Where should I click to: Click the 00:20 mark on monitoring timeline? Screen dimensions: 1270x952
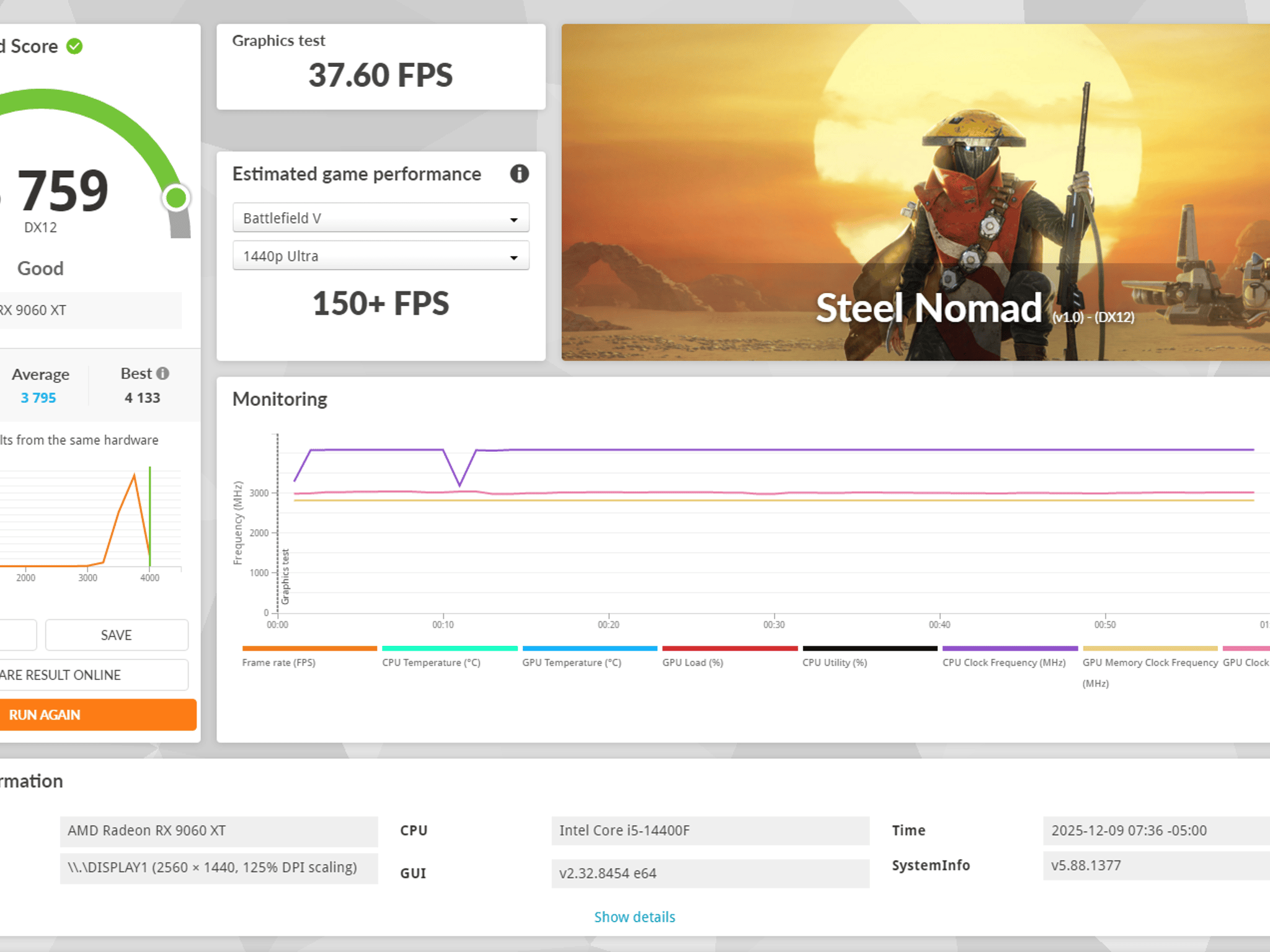(x=608, y=624)
